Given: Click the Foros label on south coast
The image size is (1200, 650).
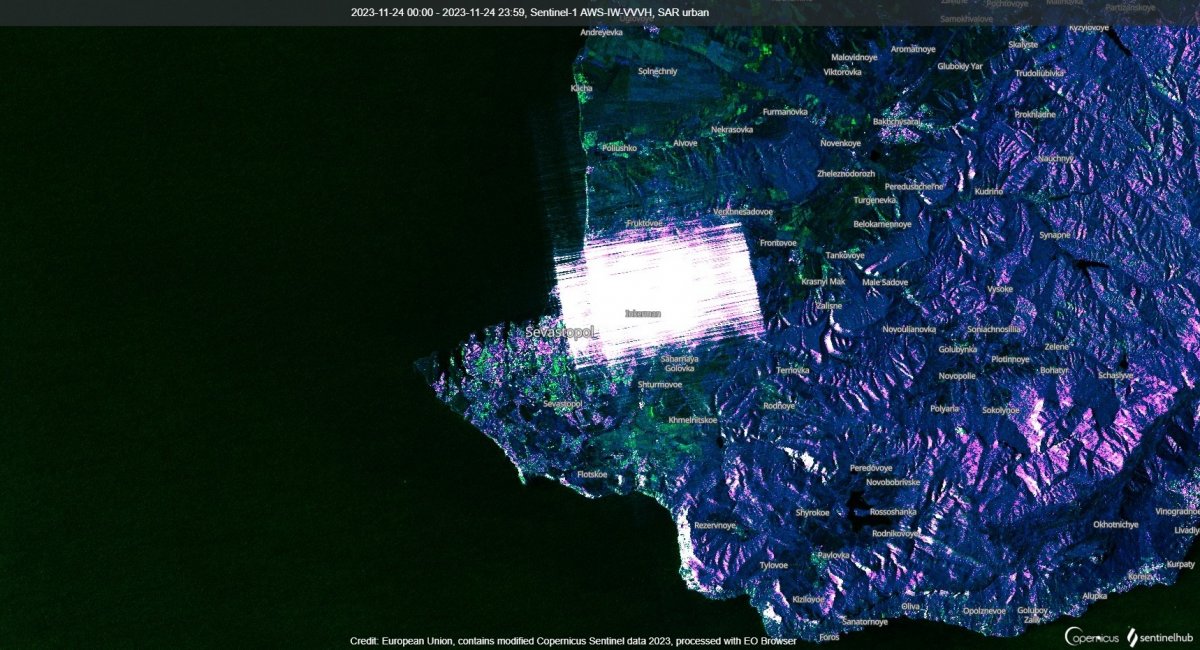Looking at the screenshot, I should click(x=829, y=637).
